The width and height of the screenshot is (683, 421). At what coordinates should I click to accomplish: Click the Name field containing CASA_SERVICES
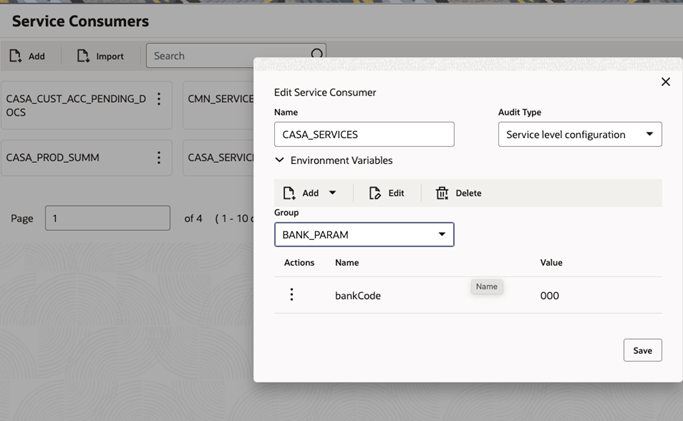tap(364, 134)
